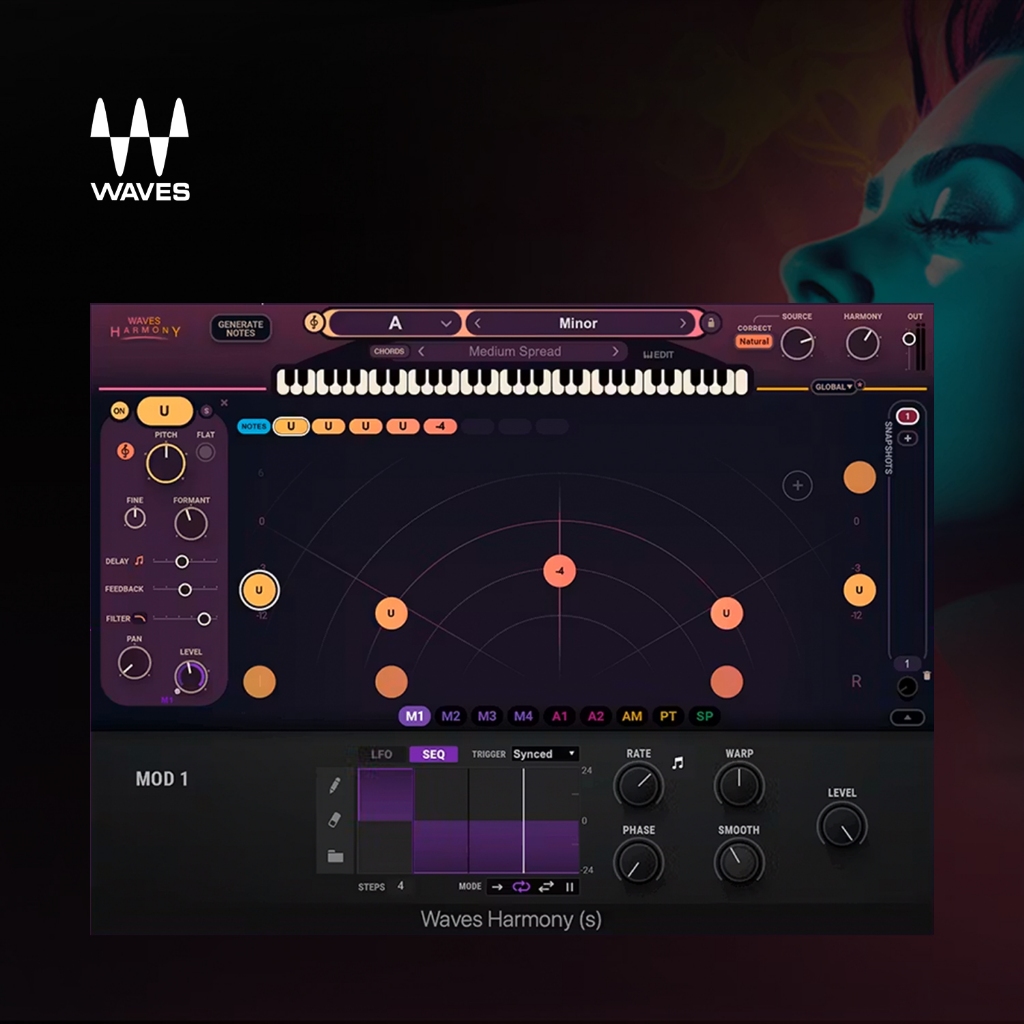Set sequencer mode to loop icon
This screenshot has height=1024, width=1024.
(521, 887)
